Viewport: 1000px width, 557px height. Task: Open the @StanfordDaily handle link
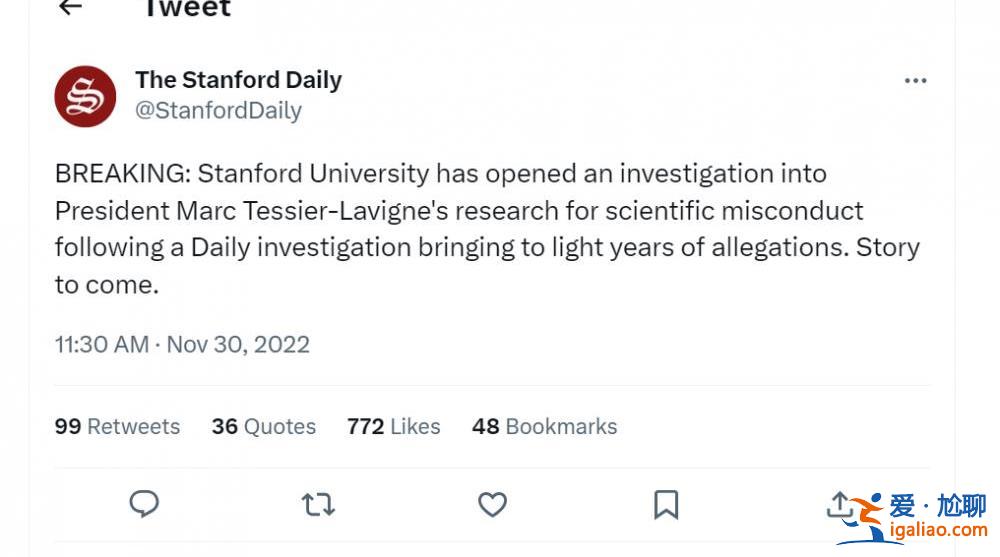click(x=218, y=110)
